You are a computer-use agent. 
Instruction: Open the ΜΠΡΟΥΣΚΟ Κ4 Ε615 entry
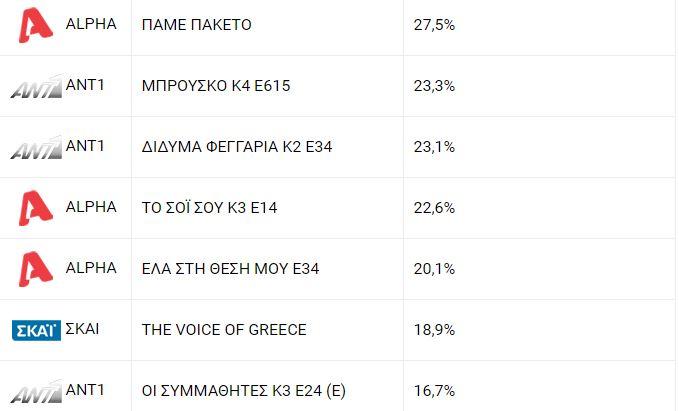coord(216,86)
